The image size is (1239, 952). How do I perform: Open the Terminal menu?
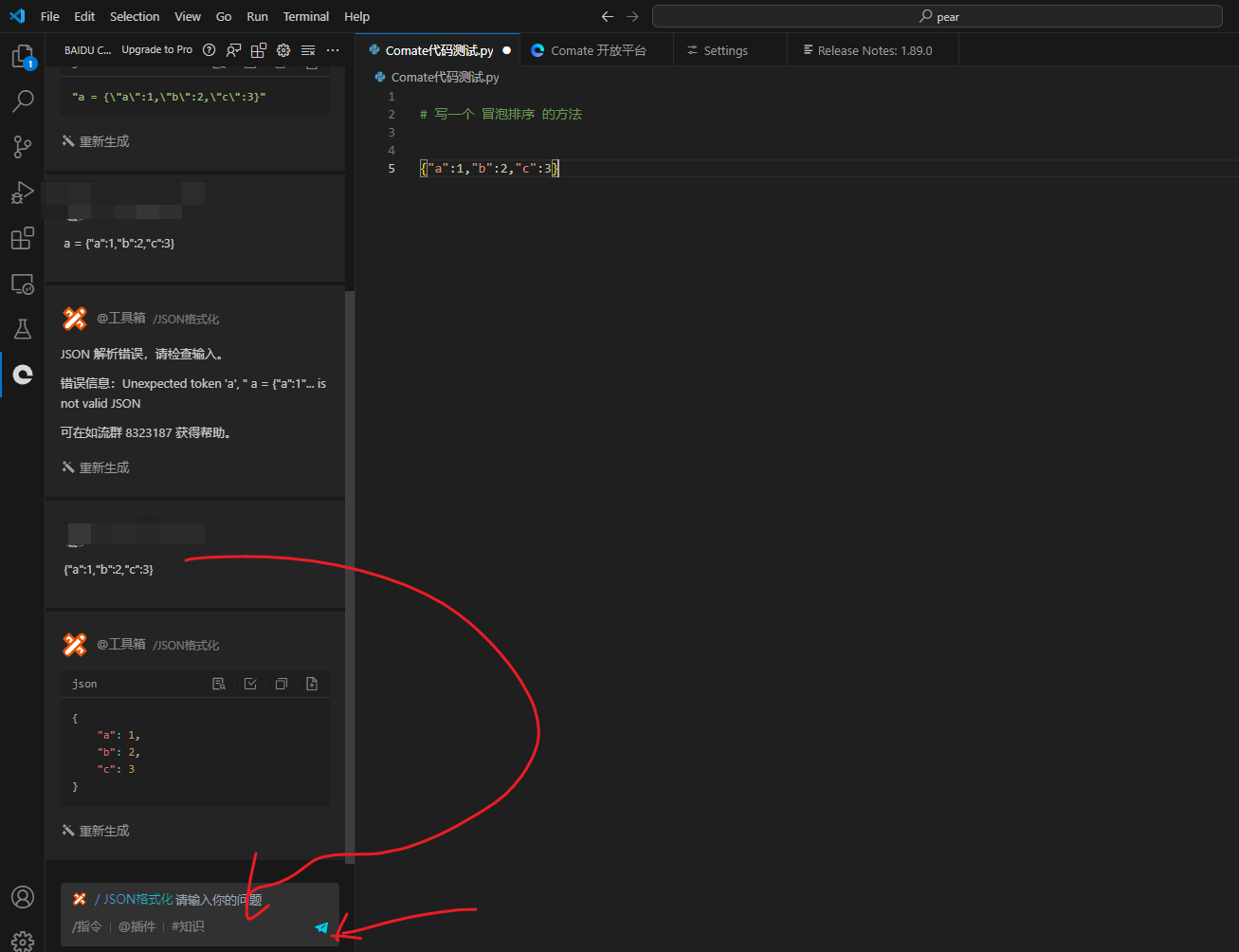tap(306, 16)
